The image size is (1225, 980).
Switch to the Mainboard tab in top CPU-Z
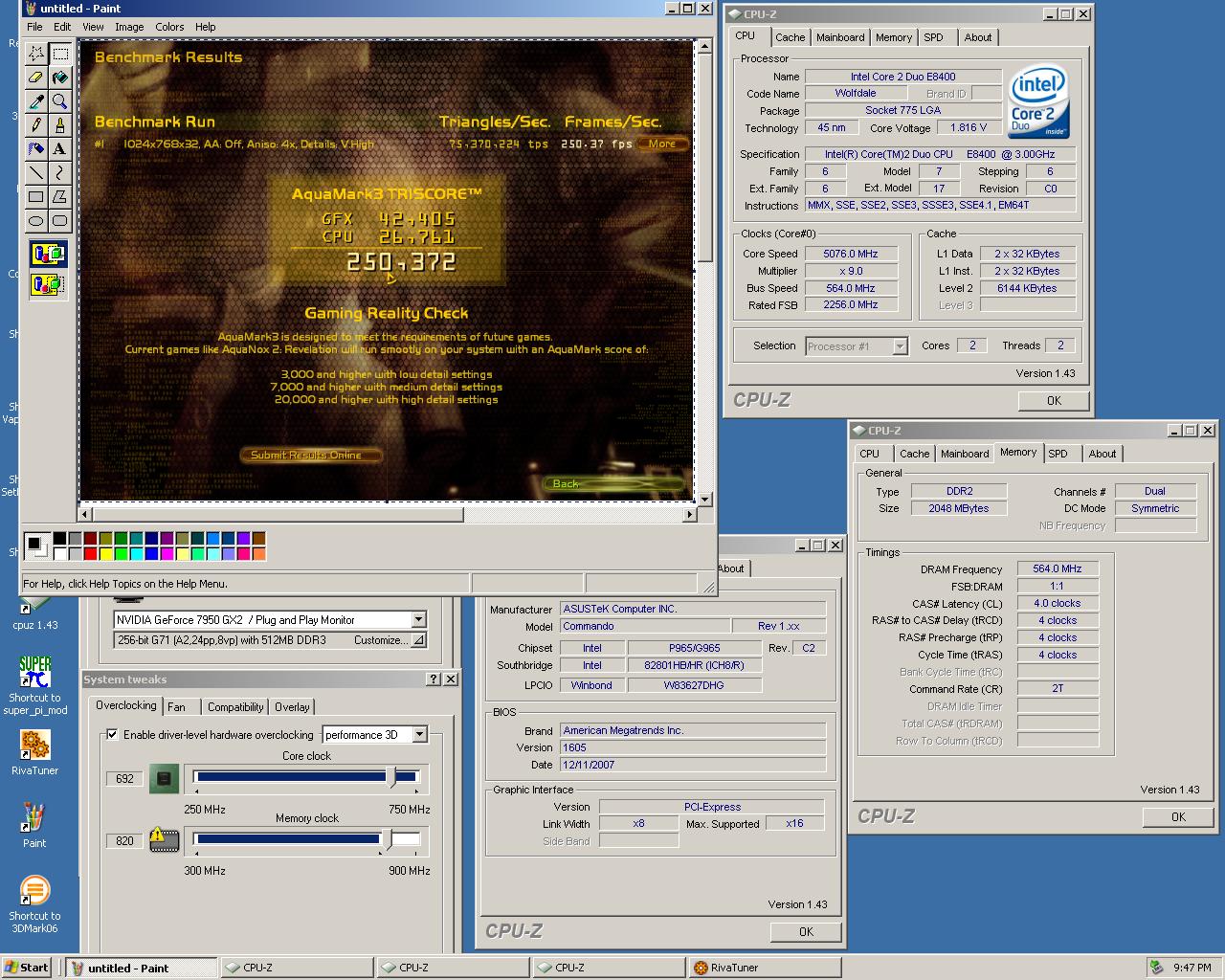[840, 37]
